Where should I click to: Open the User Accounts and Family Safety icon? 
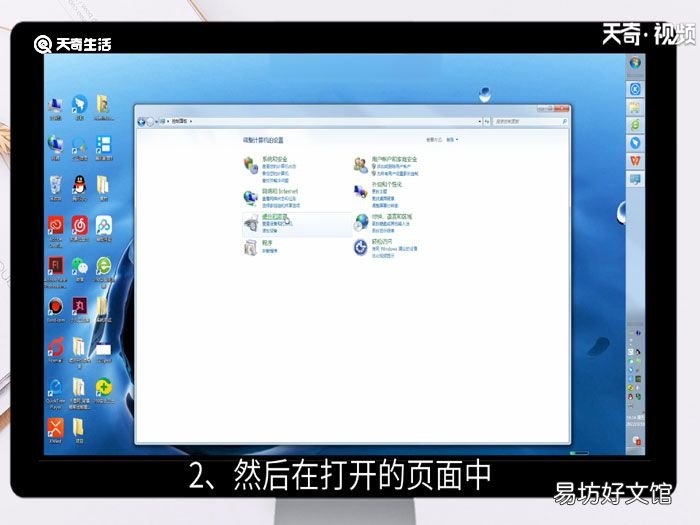click(360, 165)
